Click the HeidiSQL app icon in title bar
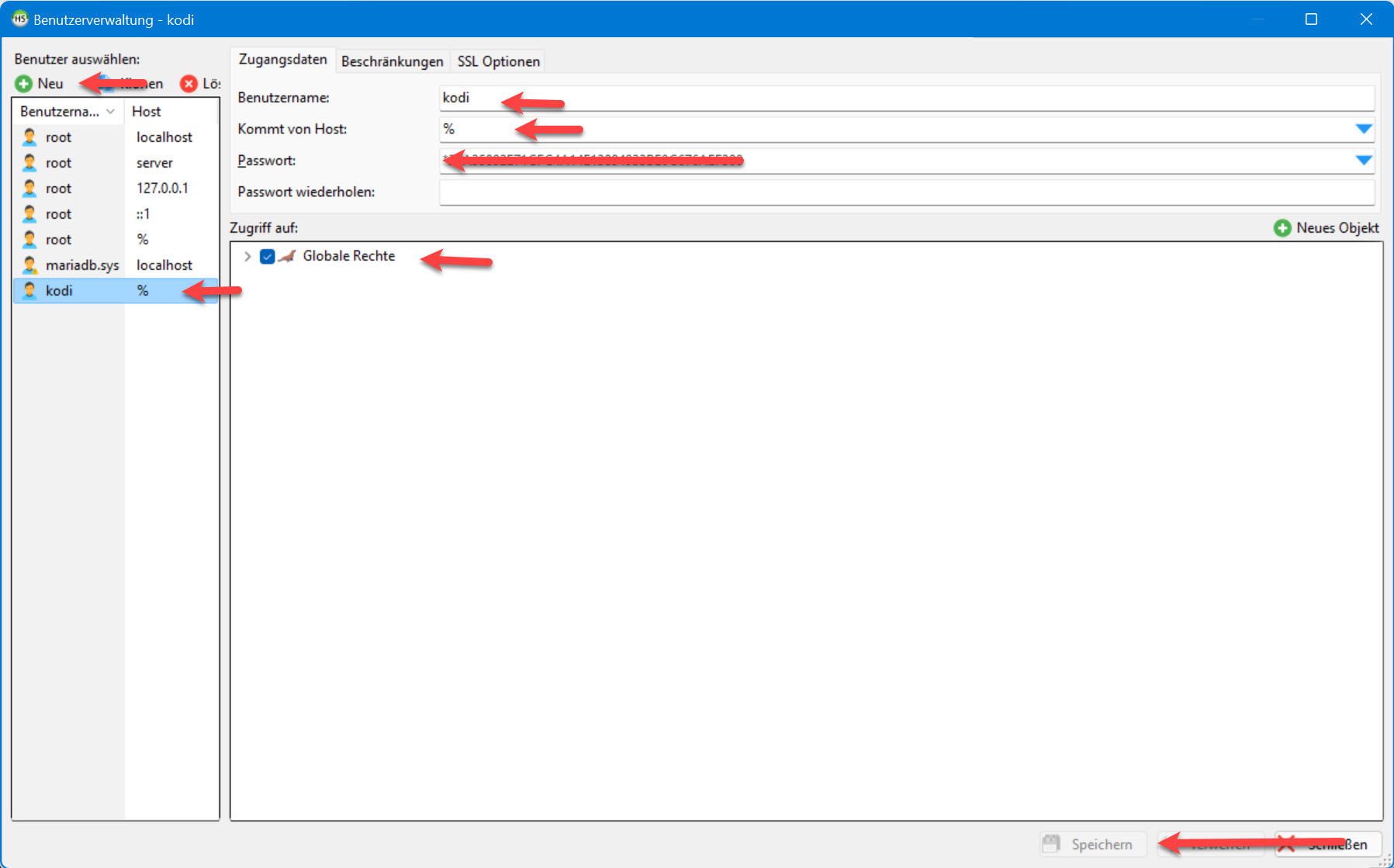This screenshot has height=868, width=1394. (x=19, y=19)
